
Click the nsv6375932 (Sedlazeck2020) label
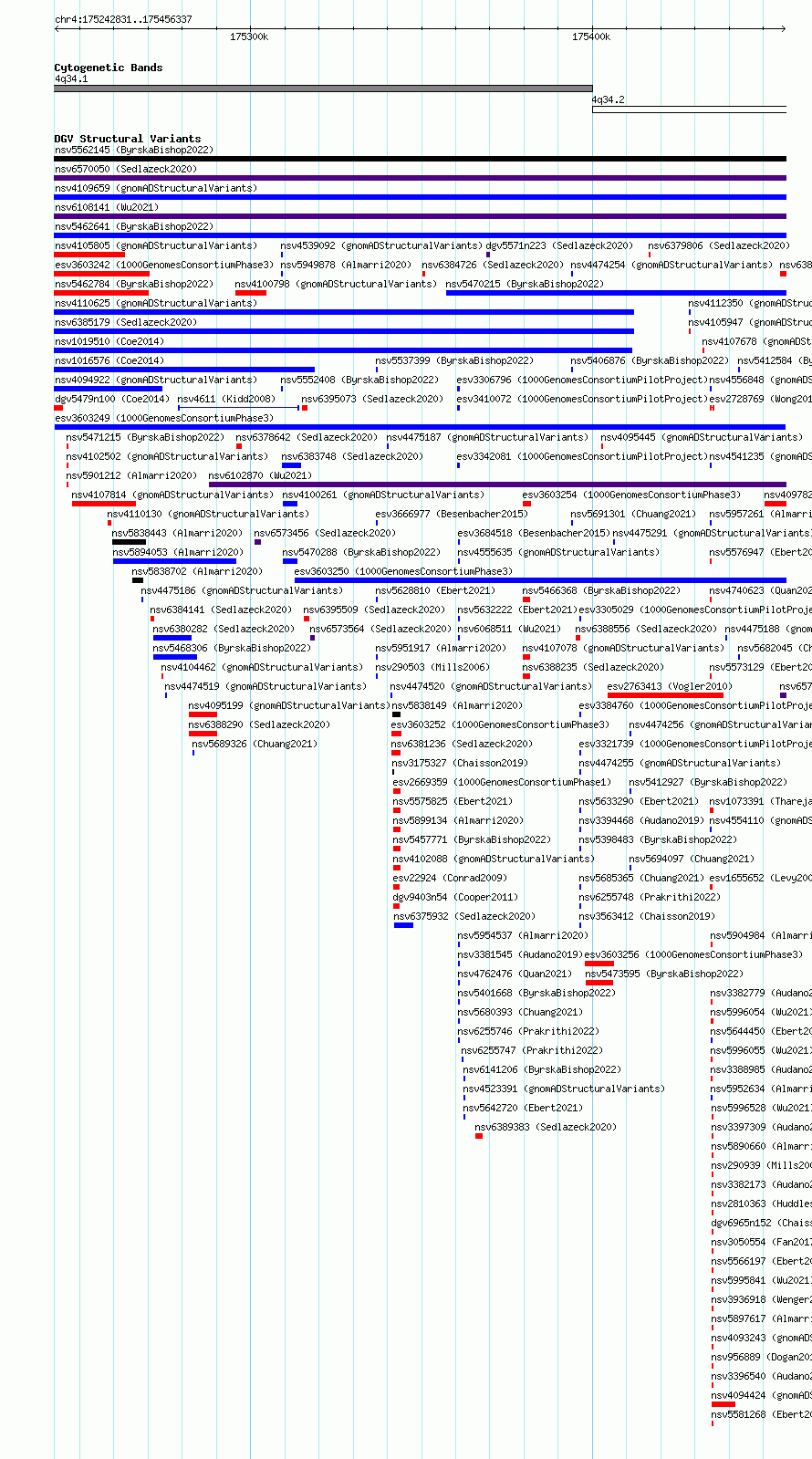click(x=464, y=916)
